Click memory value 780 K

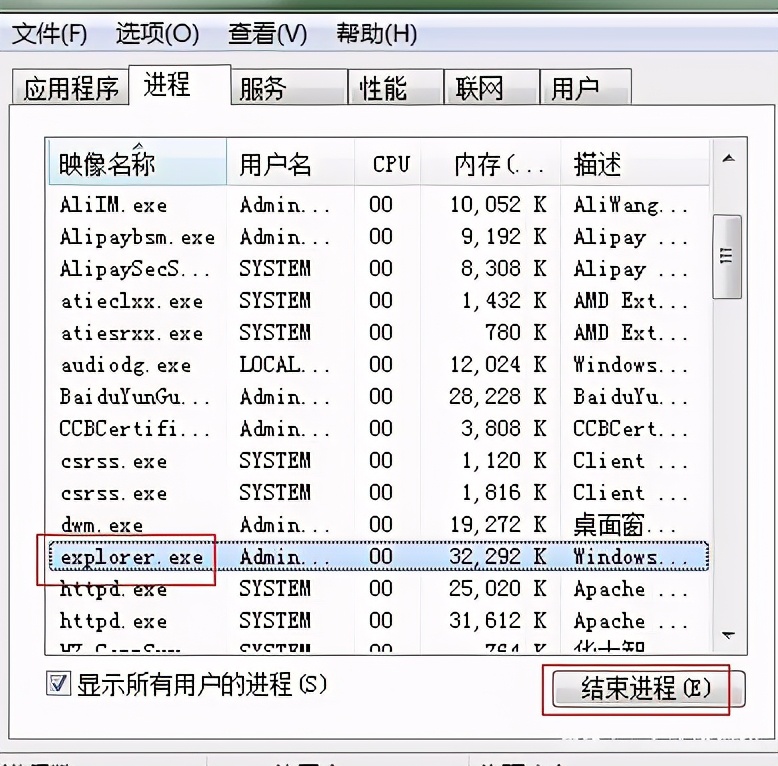click(x=516, y=332)
